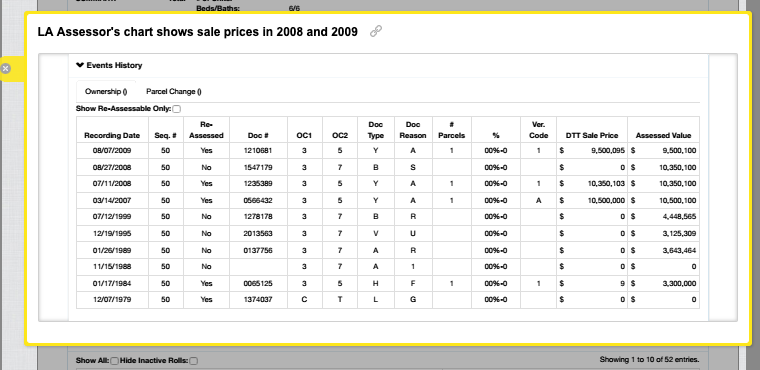Click the Ver. Code column header

click(538, 130)
